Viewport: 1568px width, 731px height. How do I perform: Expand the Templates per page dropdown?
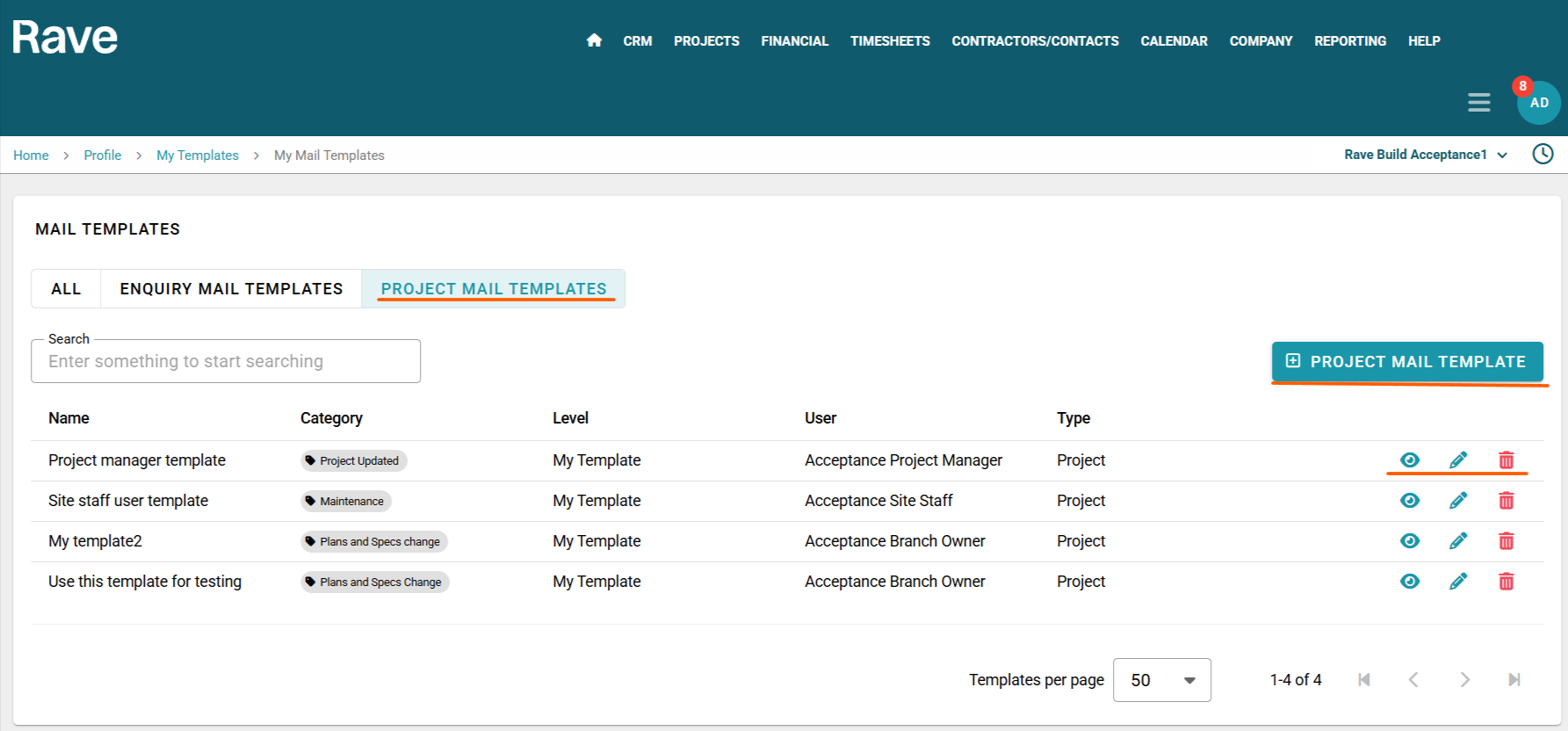(1161, 680)
